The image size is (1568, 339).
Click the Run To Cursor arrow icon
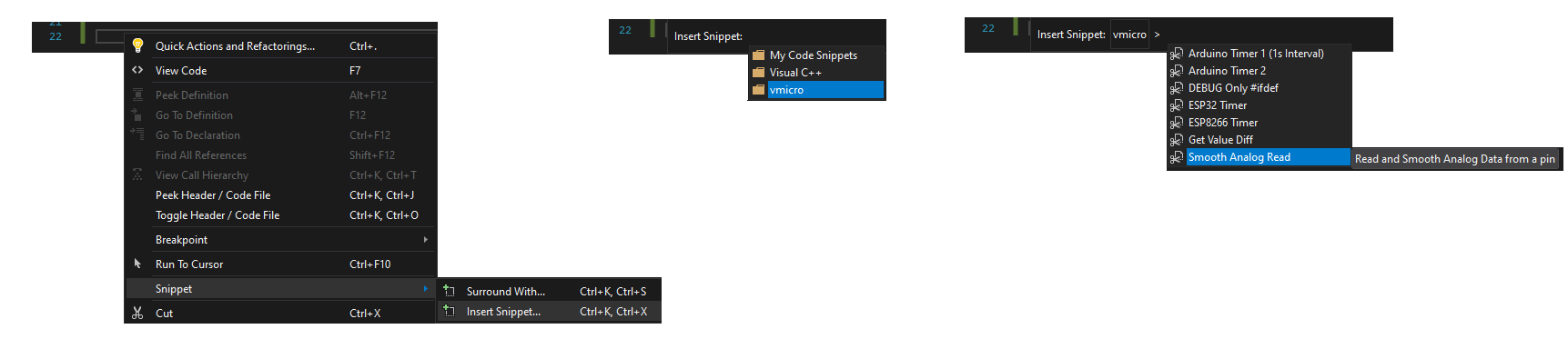[x=137, y=264]
